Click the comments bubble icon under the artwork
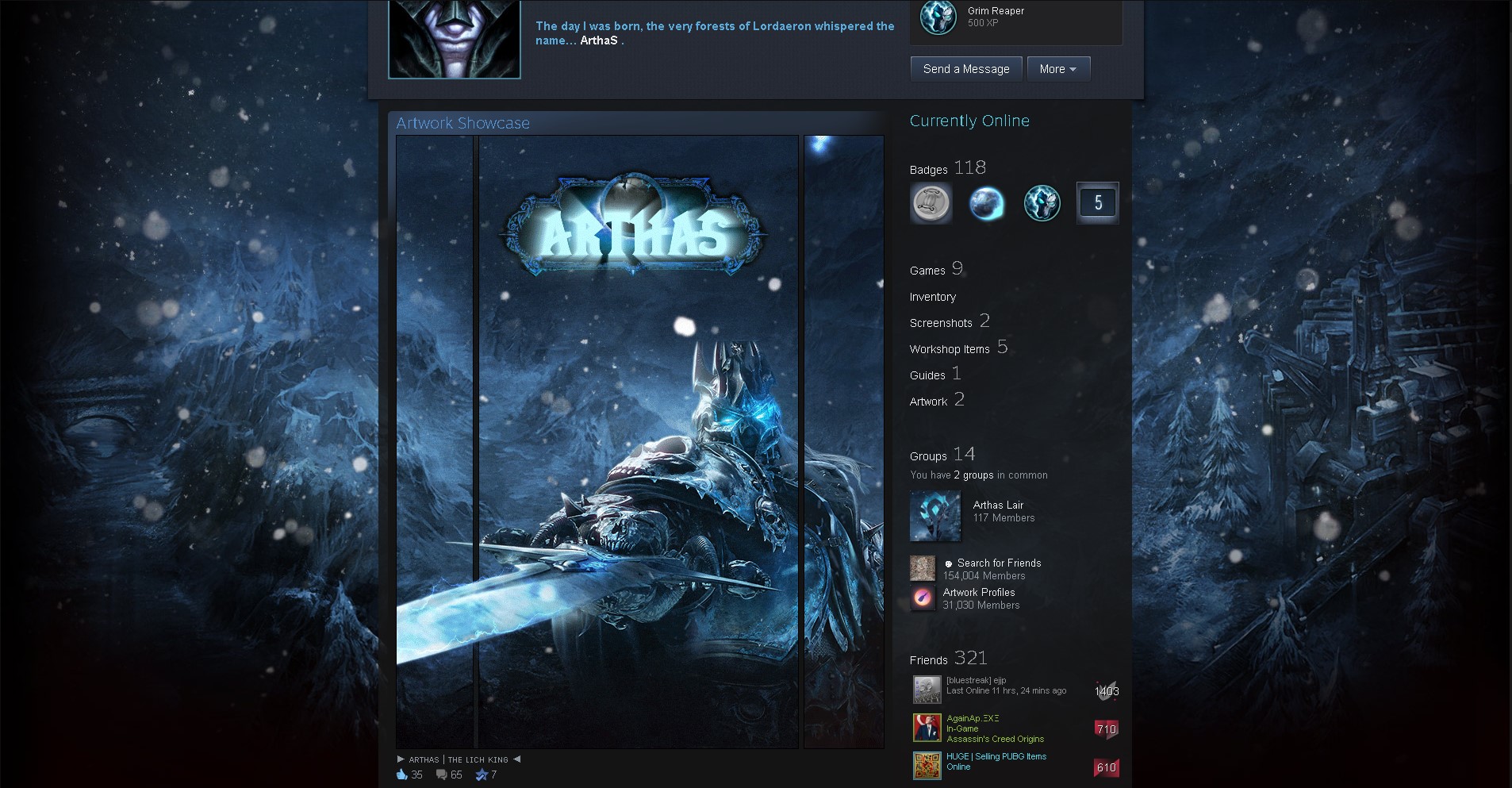The image size is (1512, 788). [x=442, y=775]
